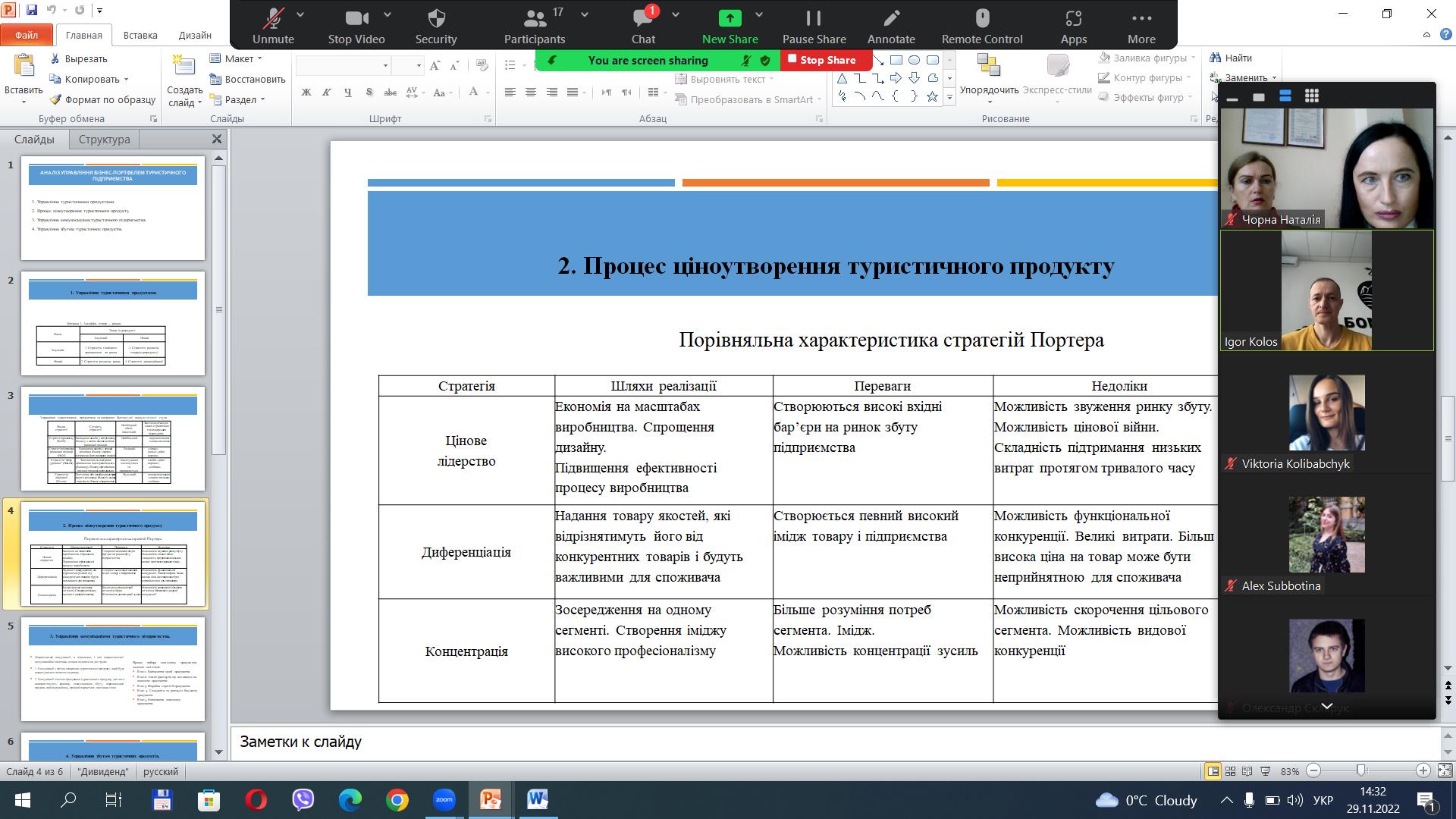Switch Zoom video panel to gallery grid view
Image resolution: width=1456 pixels, height=819 pixels.
click(1311, 96)
